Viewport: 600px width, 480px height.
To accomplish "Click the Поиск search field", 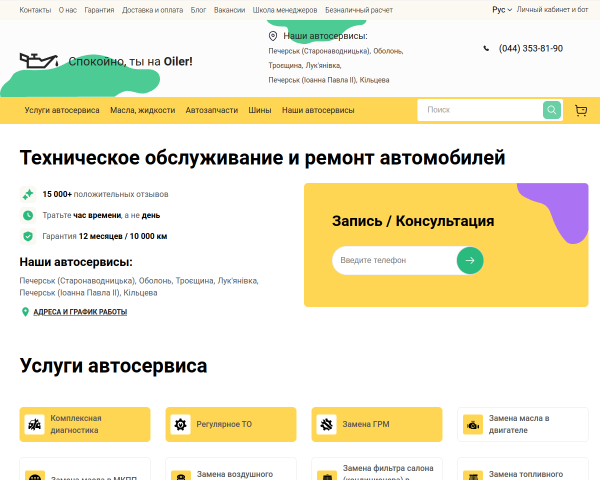I will pyautogui.click(x=481, y=110).
